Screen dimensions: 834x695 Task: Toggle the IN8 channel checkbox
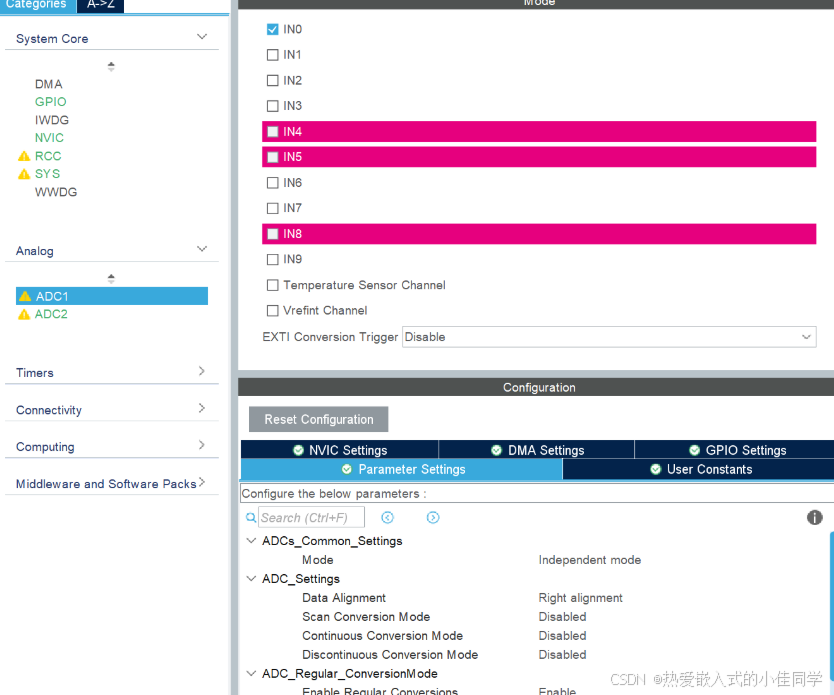coord(272,233)
